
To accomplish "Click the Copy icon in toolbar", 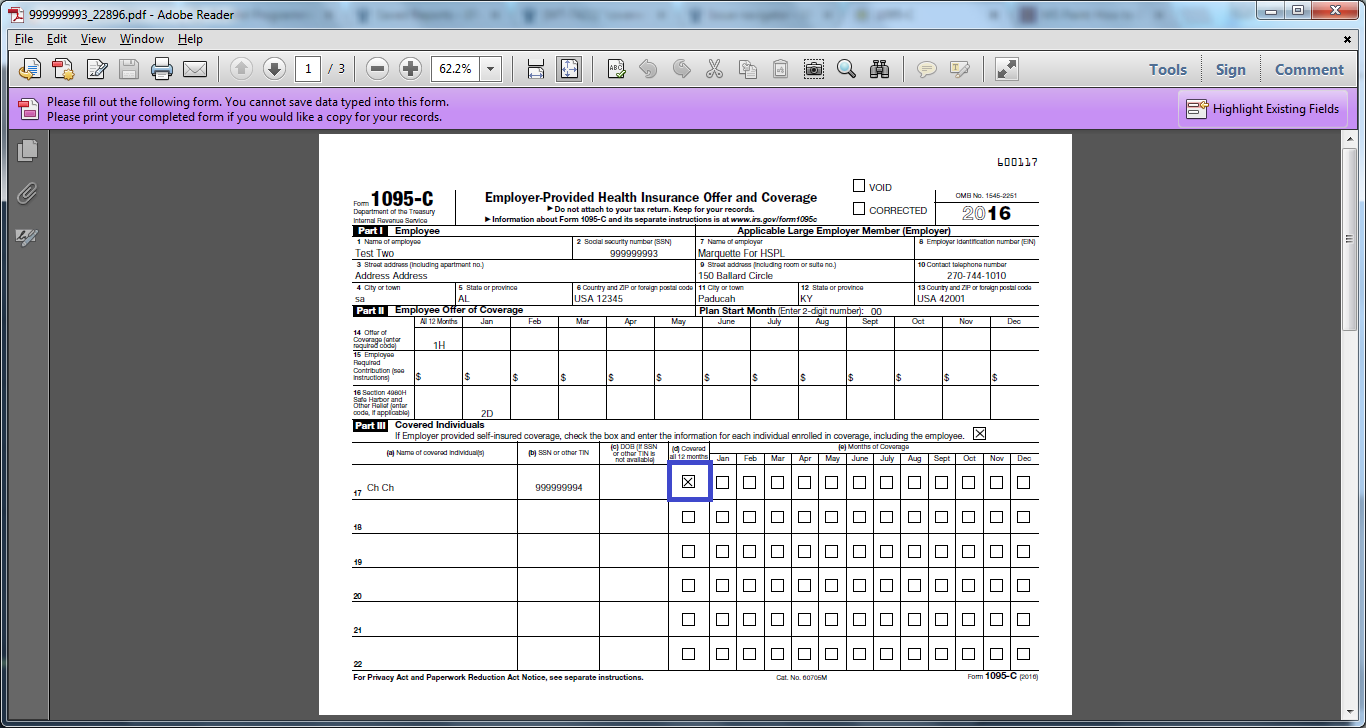I will [x=747, y=69].
